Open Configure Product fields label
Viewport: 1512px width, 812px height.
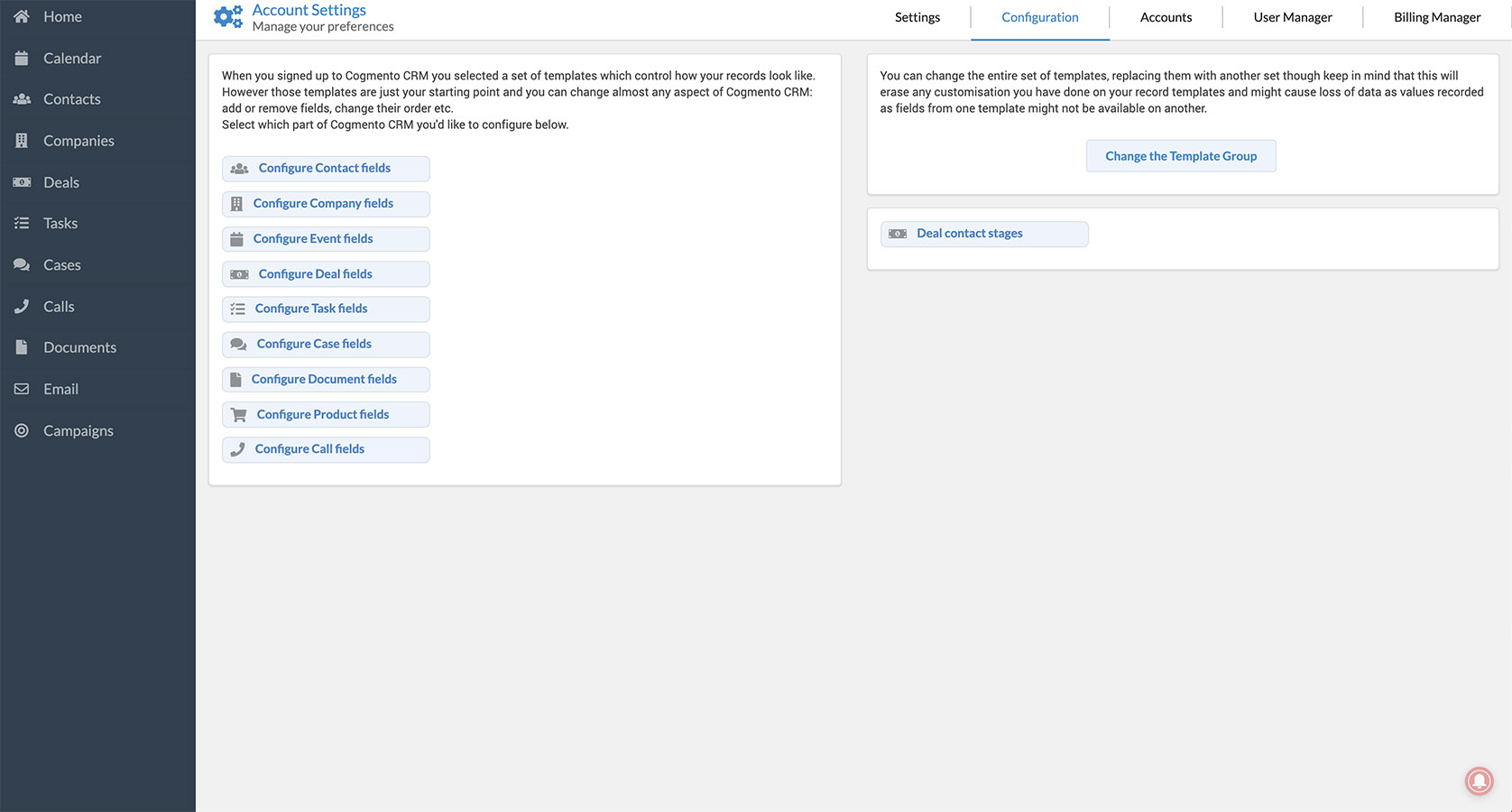click(x=323, y=414)
